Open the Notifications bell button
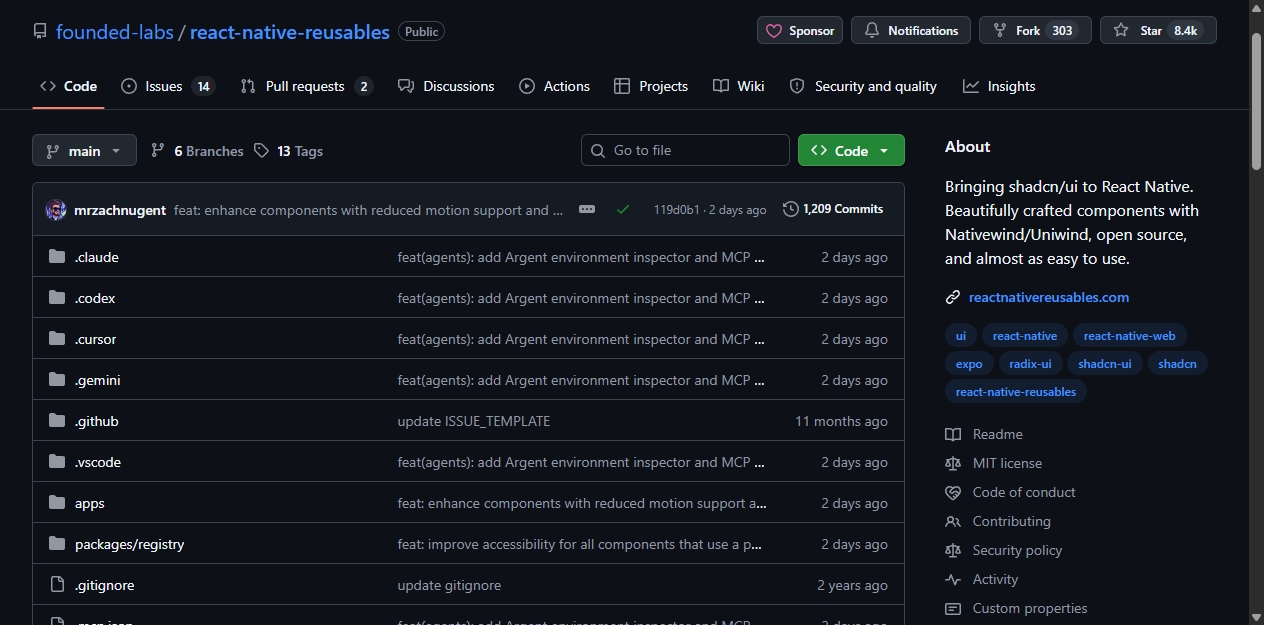The width and height of the screenshot is (1264, 625). 911,31
